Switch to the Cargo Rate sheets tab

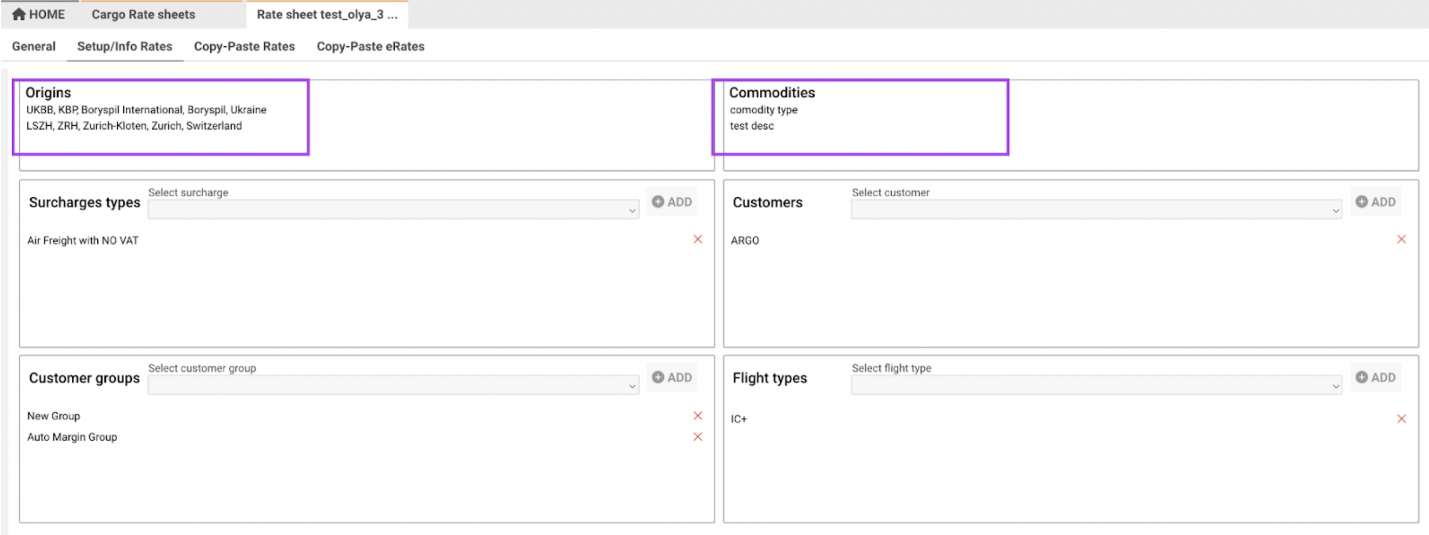pos(143,14)
